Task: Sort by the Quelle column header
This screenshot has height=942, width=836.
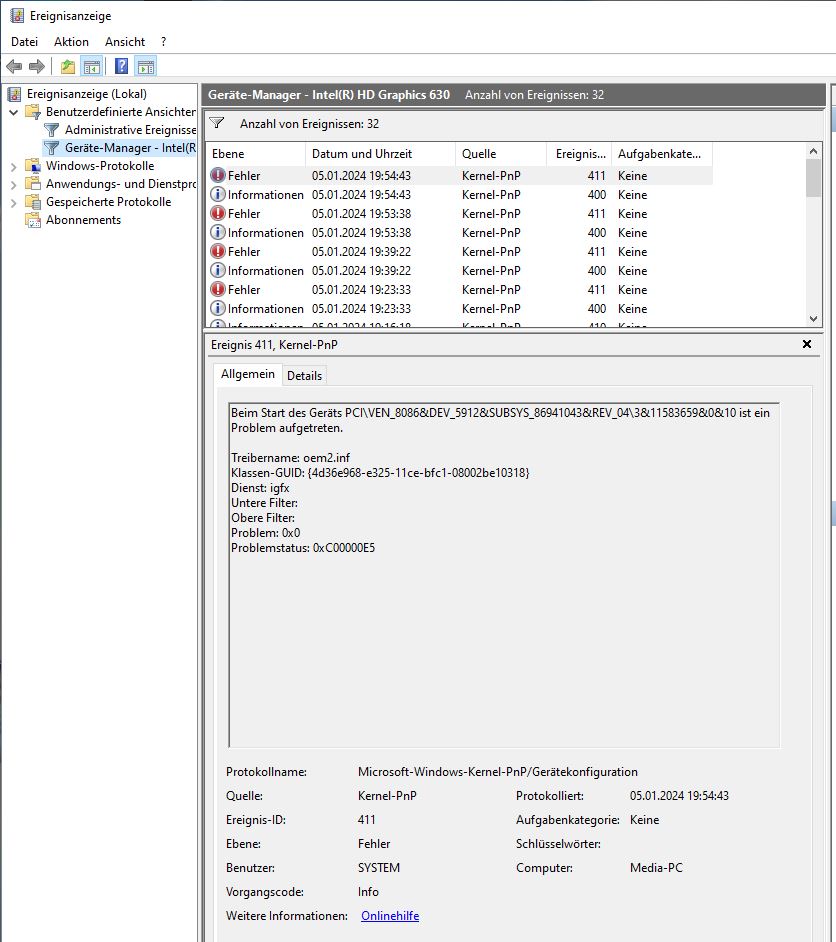Action: coord(501,154)
